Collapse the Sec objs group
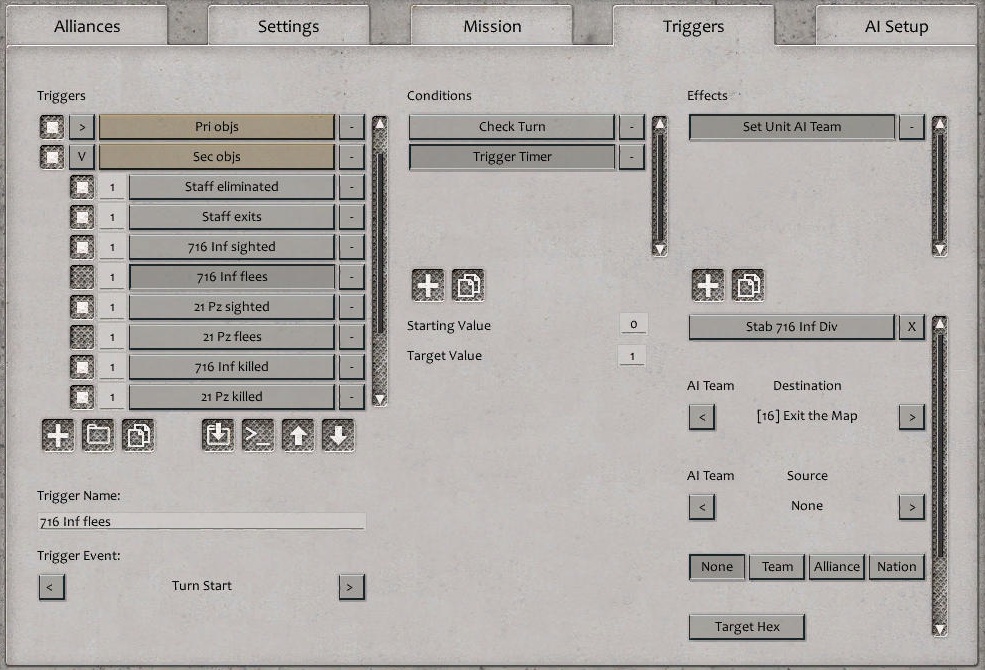 tap(81, 156)
